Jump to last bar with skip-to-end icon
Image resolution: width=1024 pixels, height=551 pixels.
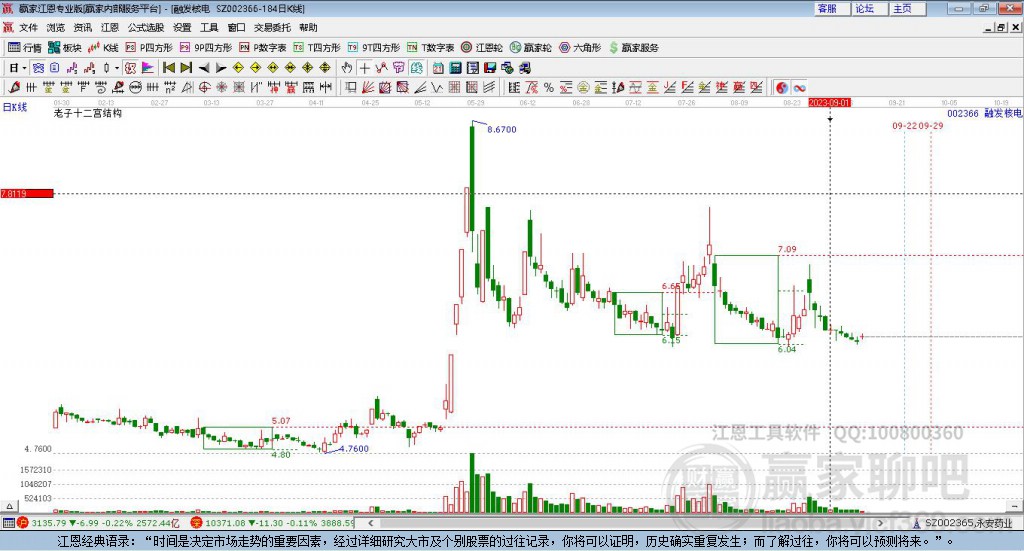(186, 68)
